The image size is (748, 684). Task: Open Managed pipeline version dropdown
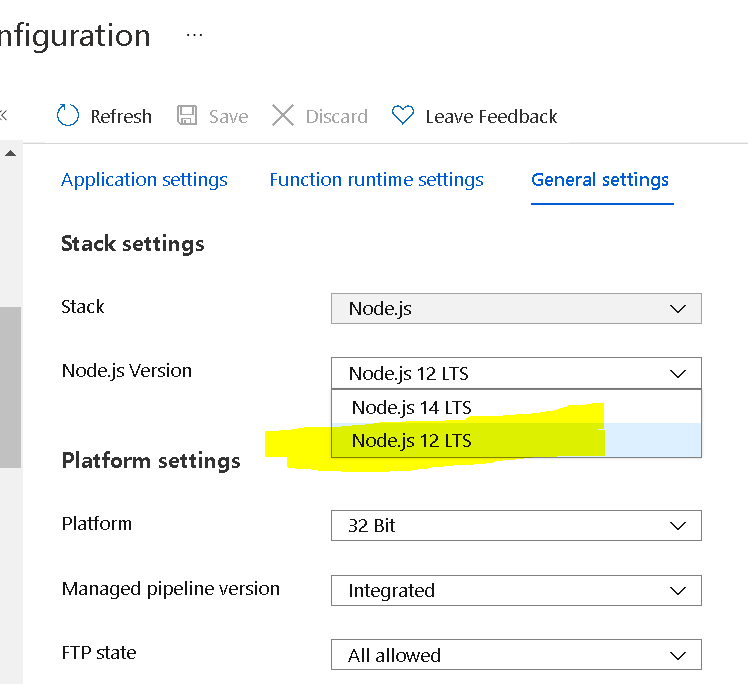[515, 591]
